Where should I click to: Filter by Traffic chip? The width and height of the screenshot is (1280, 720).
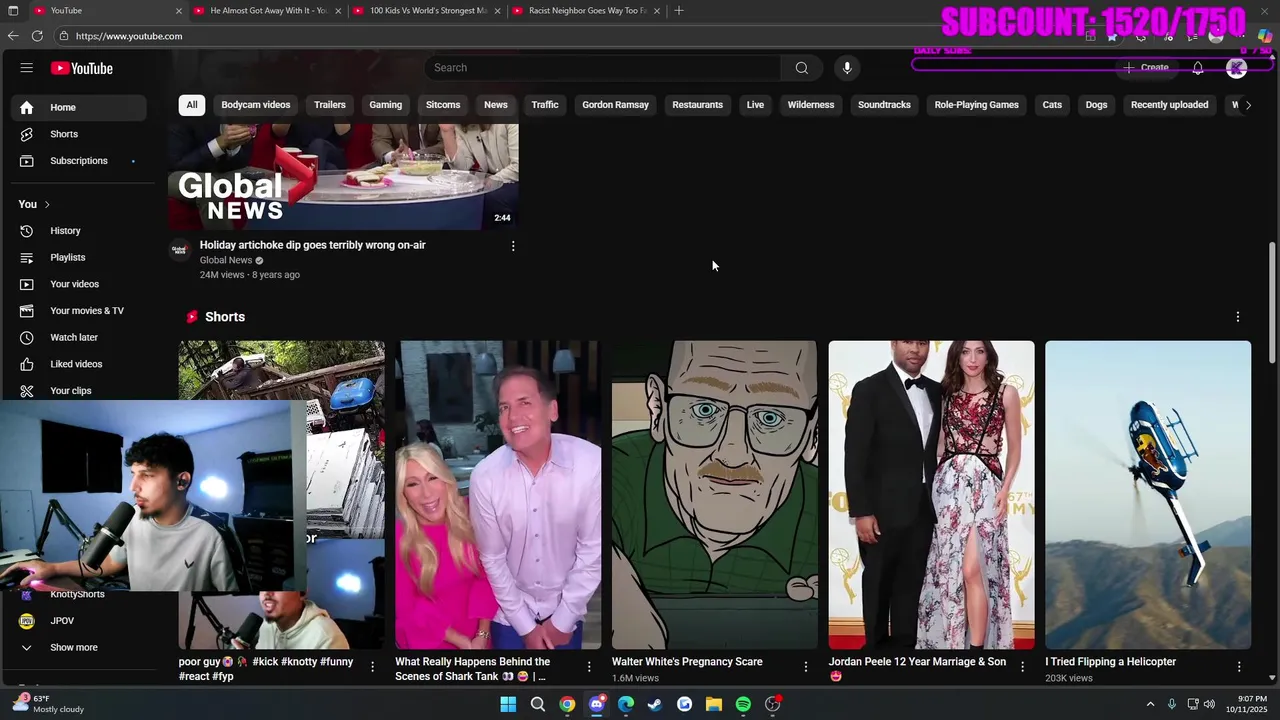545,105
